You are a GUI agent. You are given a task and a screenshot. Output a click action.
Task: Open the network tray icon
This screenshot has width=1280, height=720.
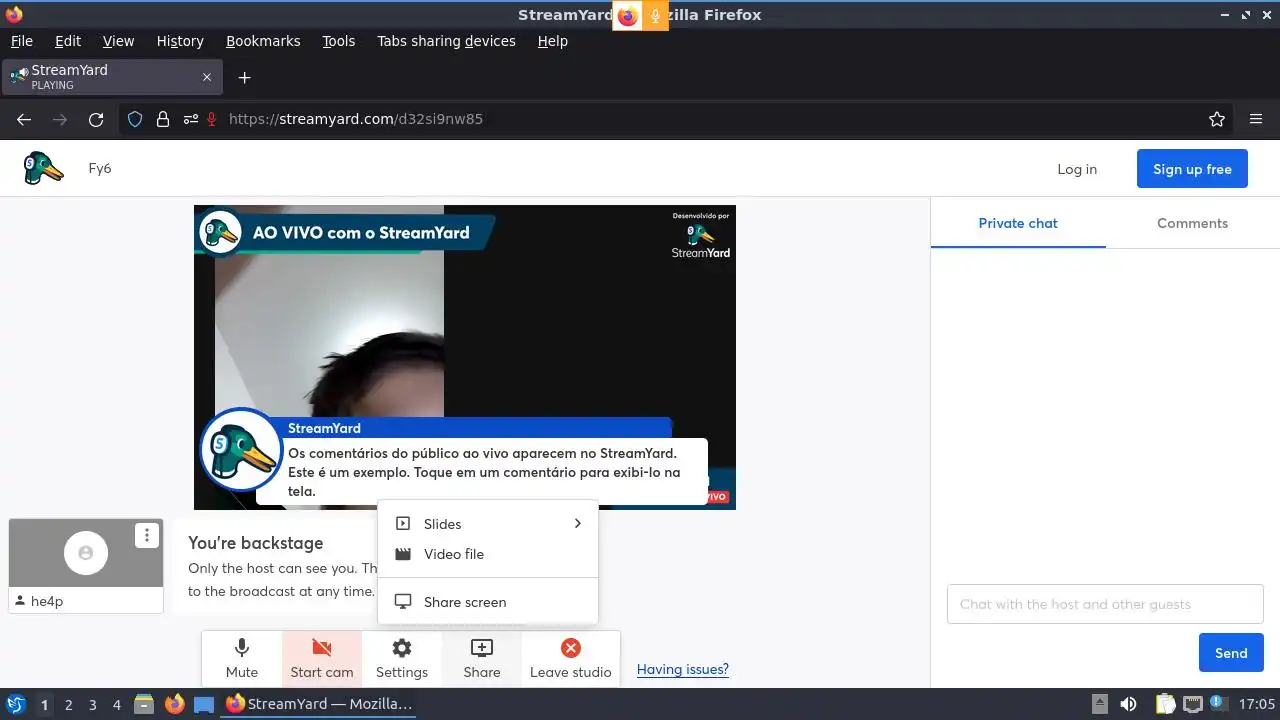pyautogui.click(x=1192, y=704)
